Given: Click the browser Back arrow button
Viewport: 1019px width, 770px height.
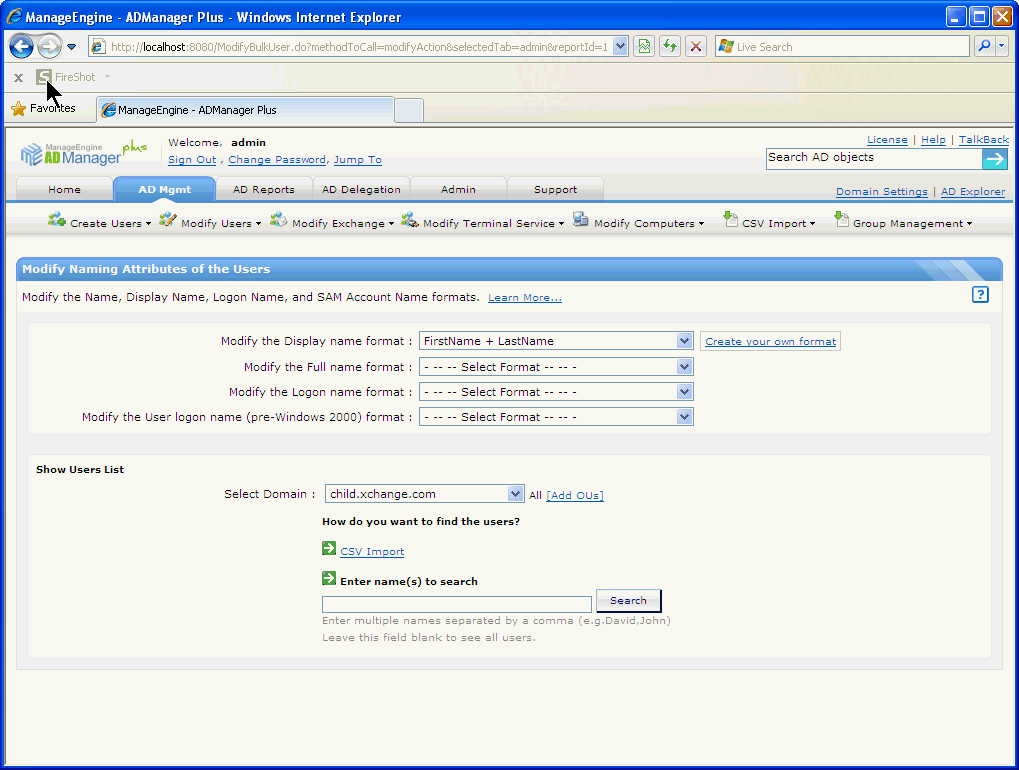Looking at the screenshot, I should pyautogui.click(x=22, y=46).
